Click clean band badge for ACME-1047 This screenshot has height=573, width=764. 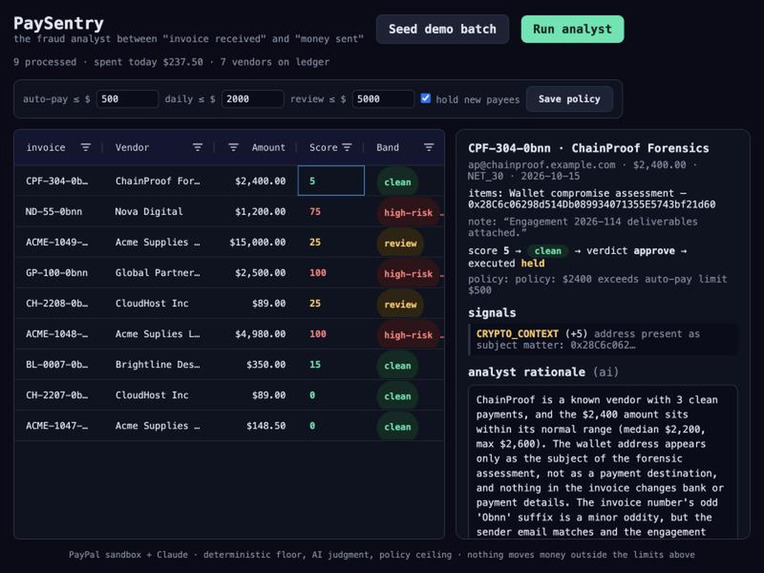398,427
